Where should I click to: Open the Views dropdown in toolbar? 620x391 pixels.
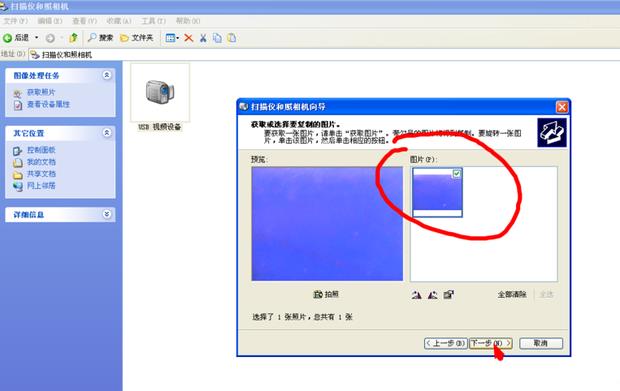[x=172, y=38]
